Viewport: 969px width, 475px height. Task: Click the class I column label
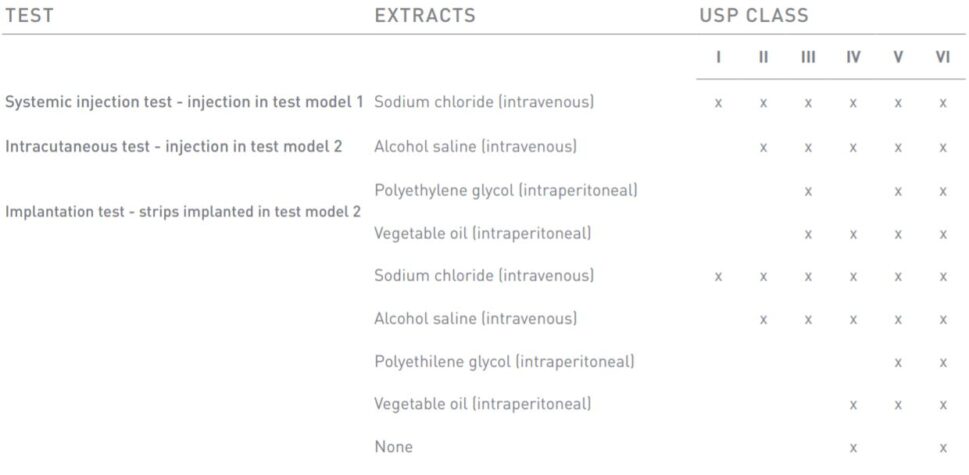pyautogui.click(x=718, y=57)
